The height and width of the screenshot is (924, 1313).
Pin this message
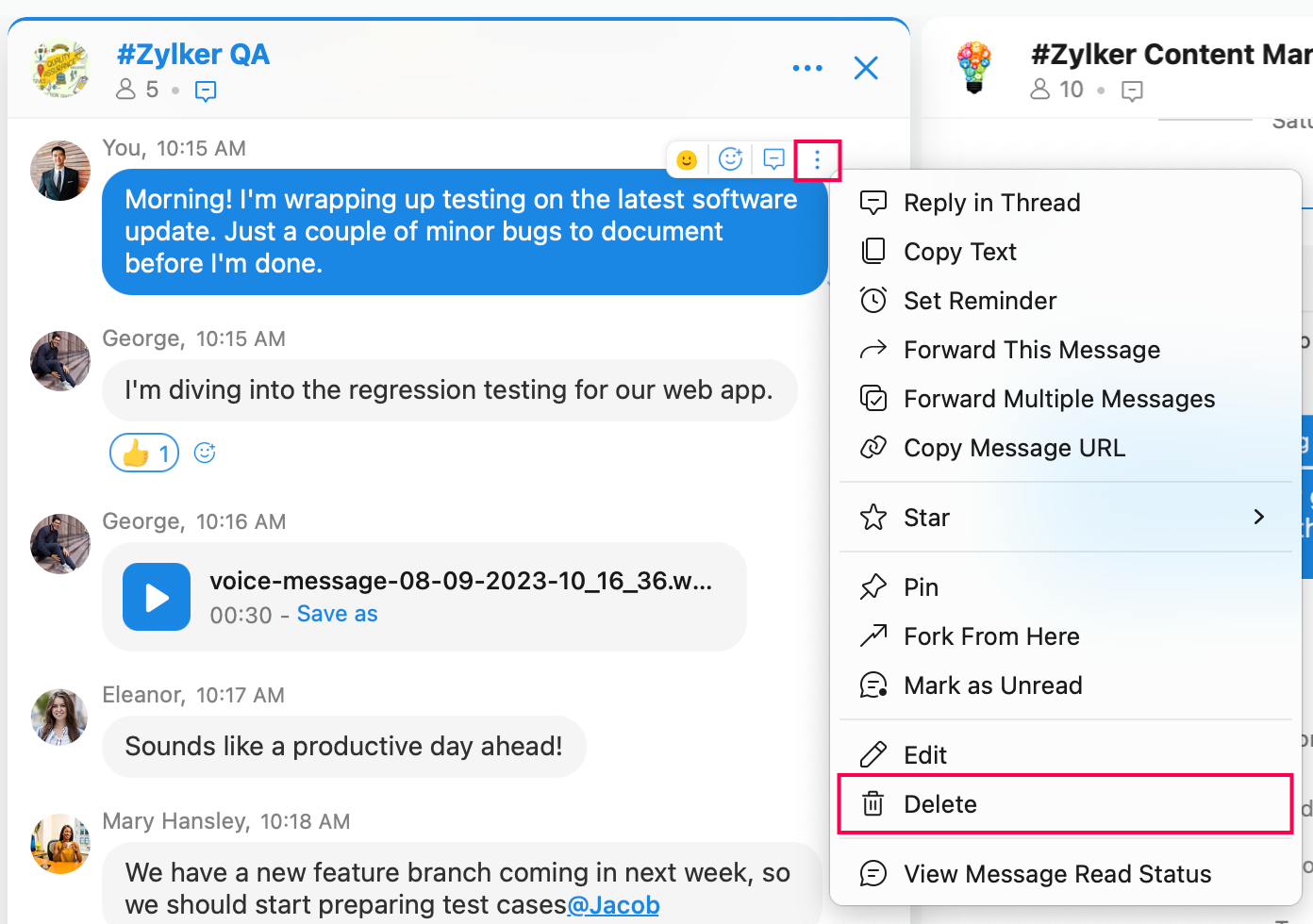pyautogui.click(x=921, y=587)
